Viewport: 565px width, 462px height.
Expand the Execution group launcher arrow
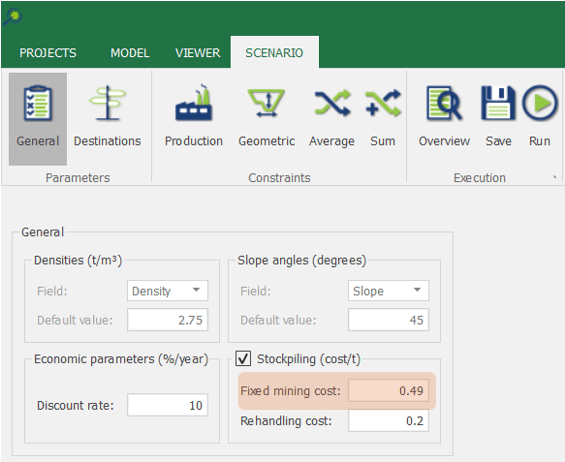[555, 177]
